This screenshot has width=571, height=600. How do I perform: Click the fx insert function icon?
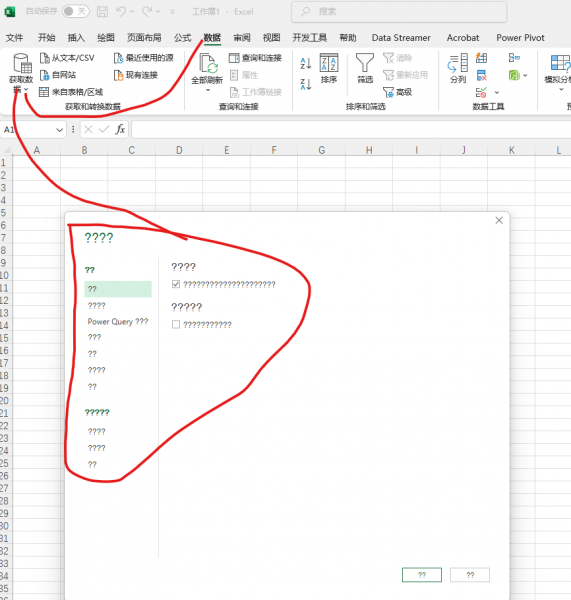pyautogui.click(x=120, y=130)
